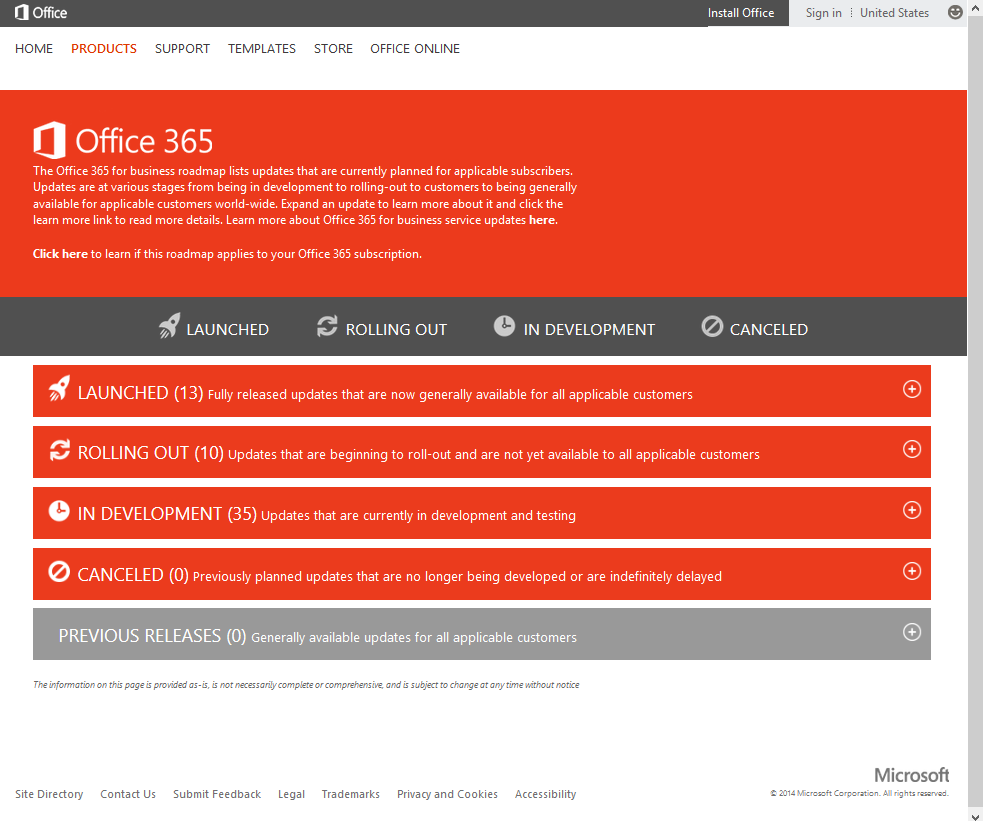Click the rocket icon in Launched filter
The height and width of the screenshot is (821, 983).
click(x=169, y=325)
